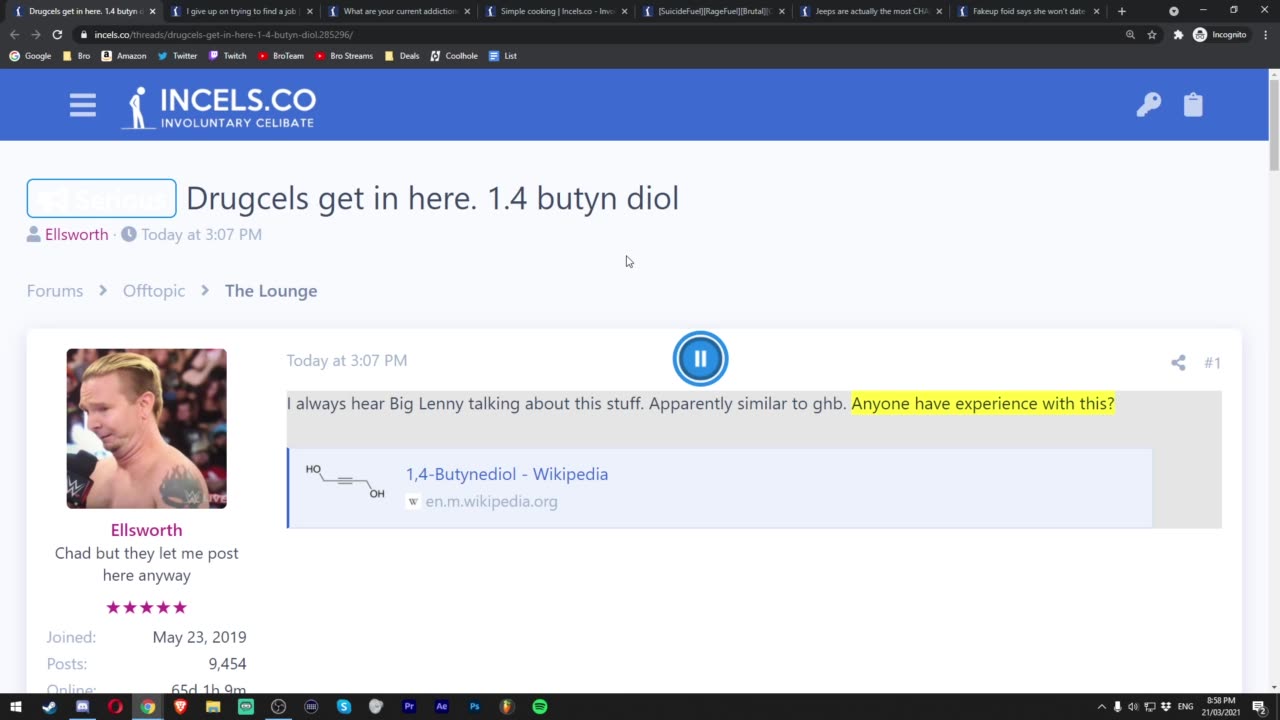Open Skype from the taskbar

(344, 706)
